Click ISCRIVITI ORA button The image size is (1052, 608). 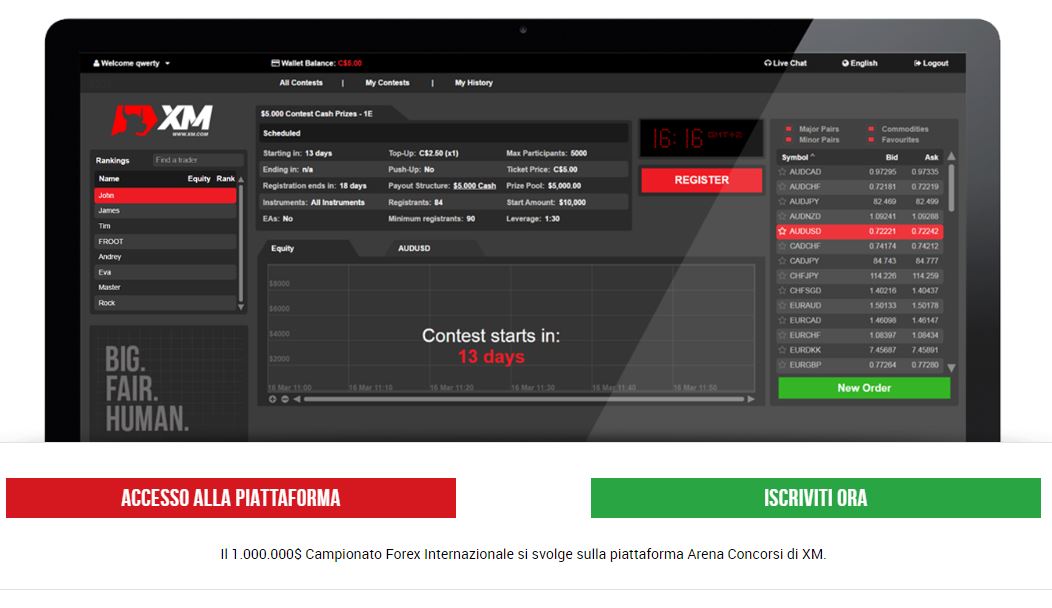click(816, 498)
